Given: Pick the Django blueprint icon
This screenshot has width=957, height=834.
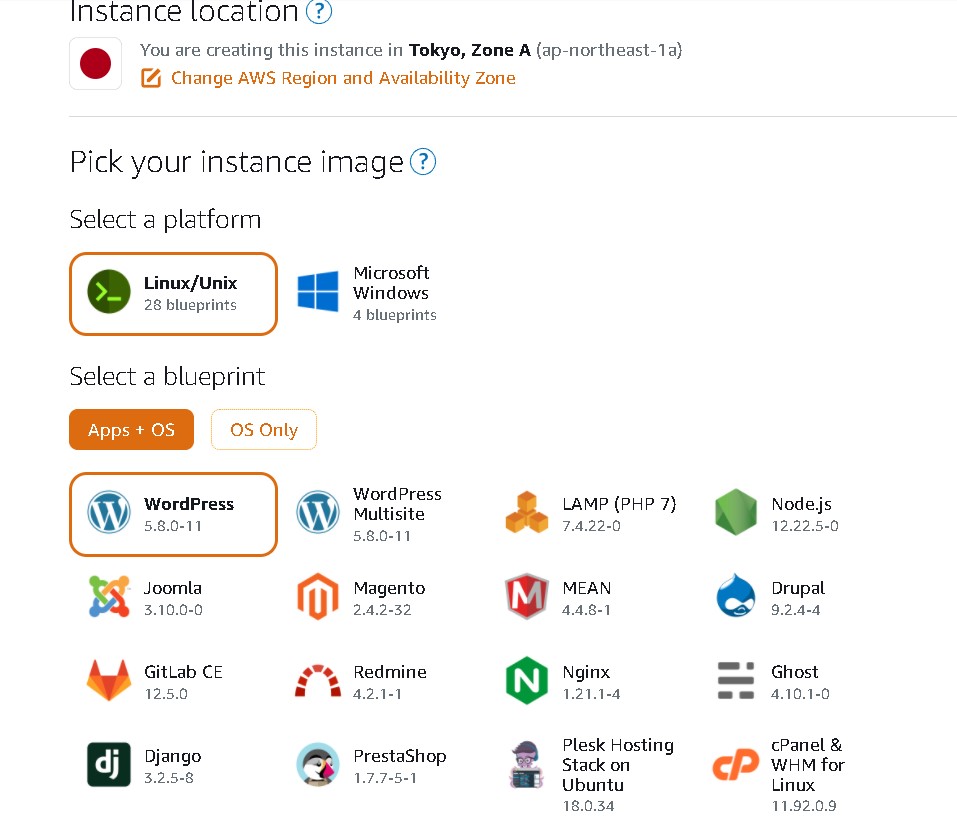Looking at the screenshot, I should tap(109, 765).
